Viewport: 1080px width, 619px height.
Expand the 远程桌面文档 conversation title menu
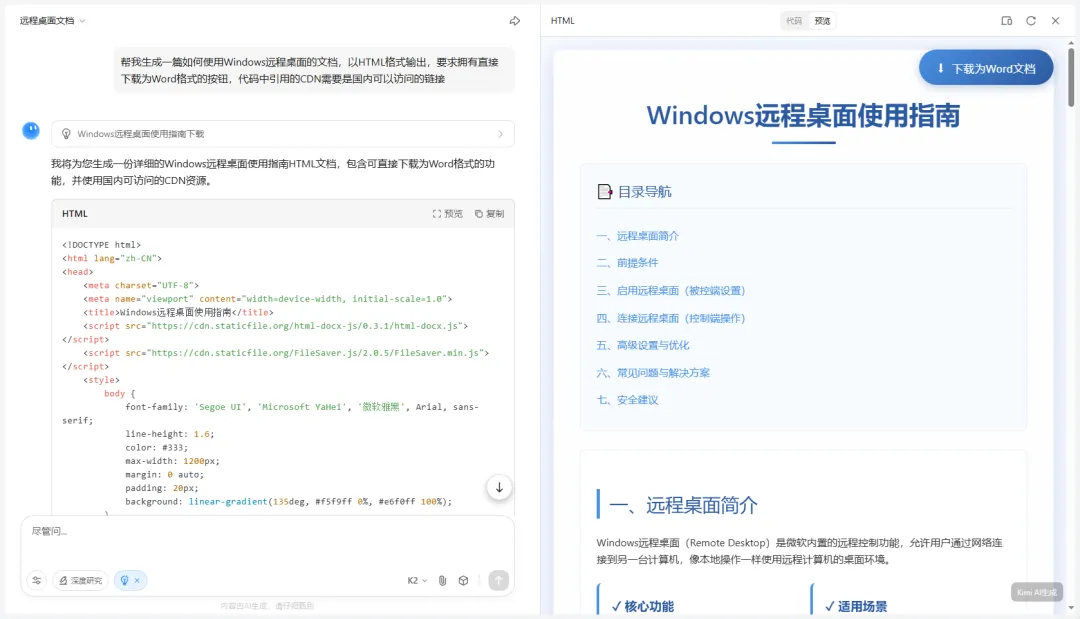click(x=53, y=21)
